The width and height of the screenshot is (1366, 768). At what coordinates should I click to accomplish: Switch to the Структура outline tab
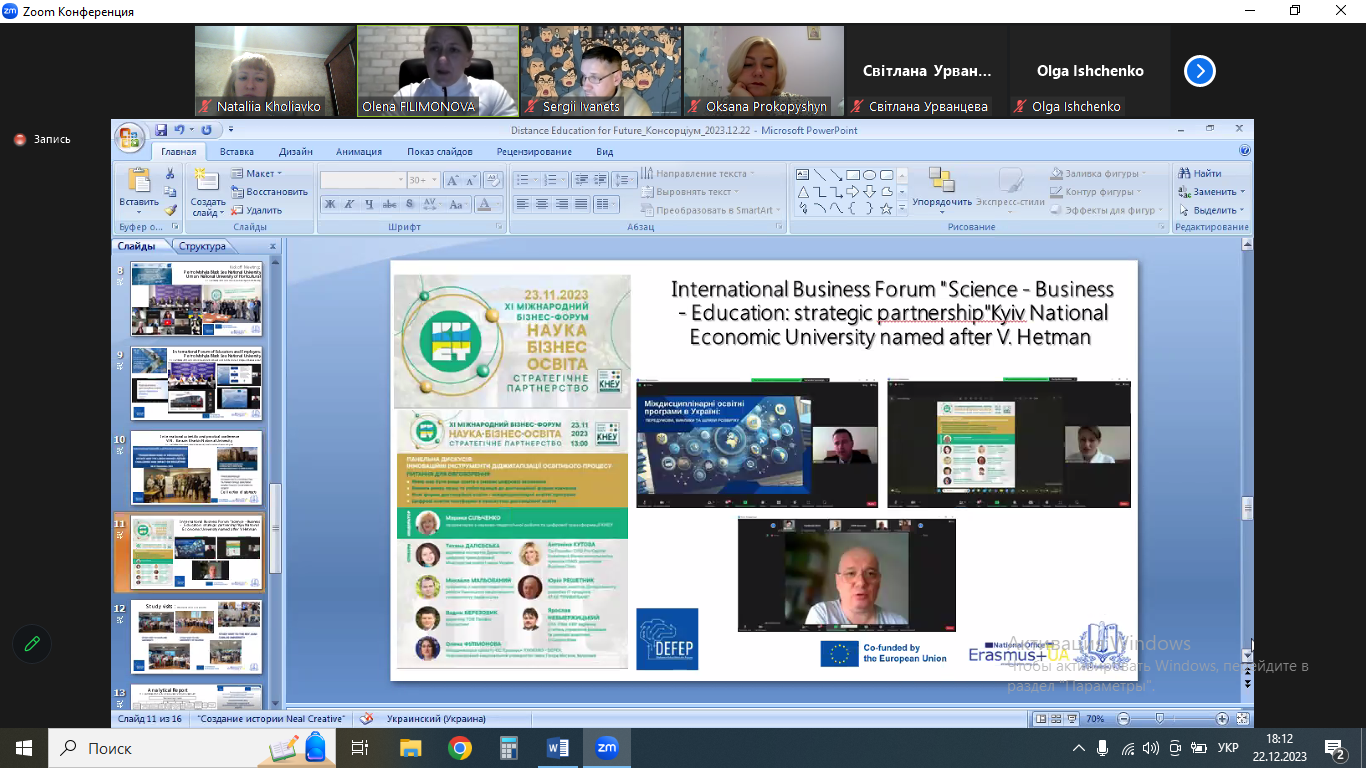click(x=202, y=246)
